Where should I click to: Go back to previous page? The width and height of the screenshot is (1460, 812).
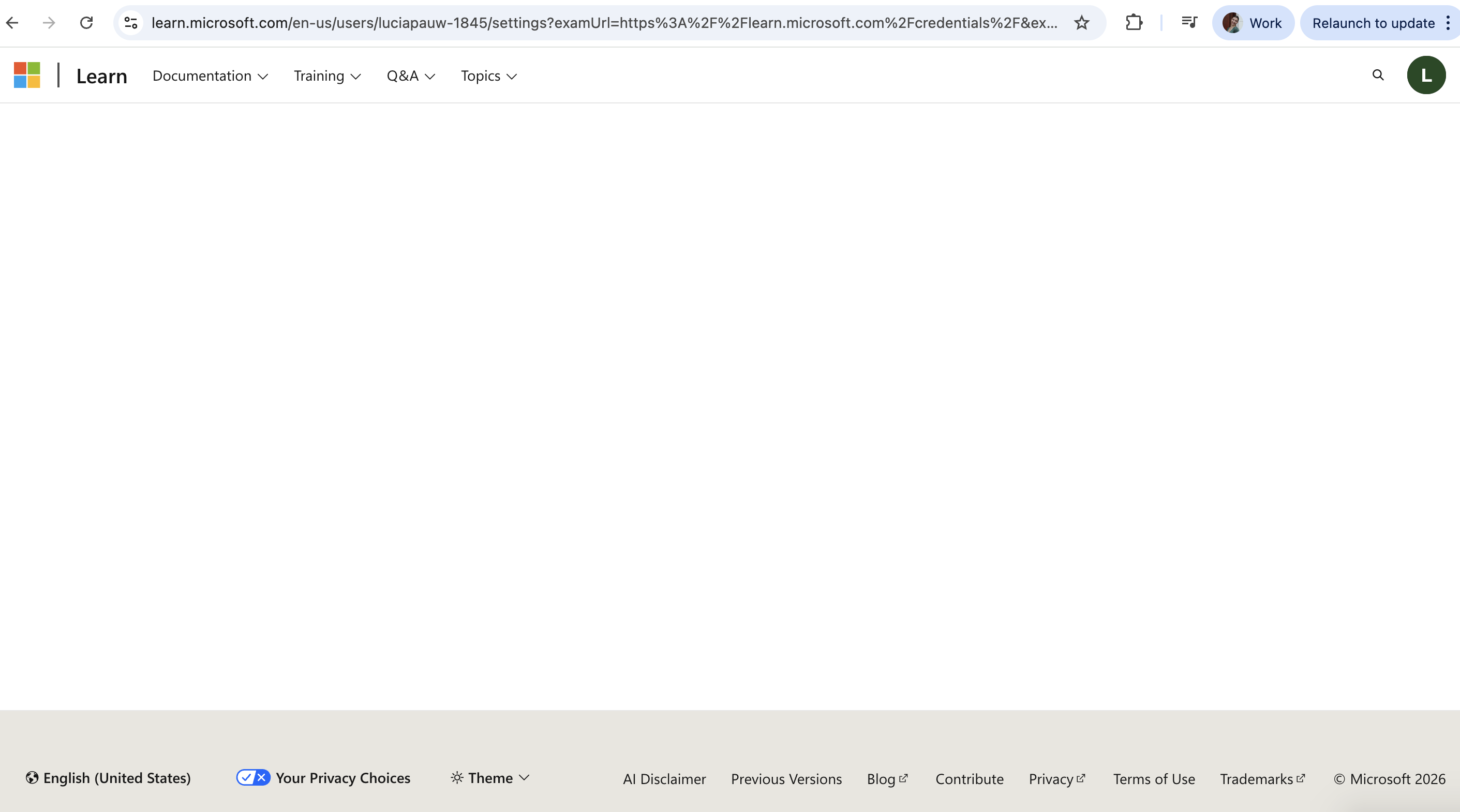pos(12,23)
